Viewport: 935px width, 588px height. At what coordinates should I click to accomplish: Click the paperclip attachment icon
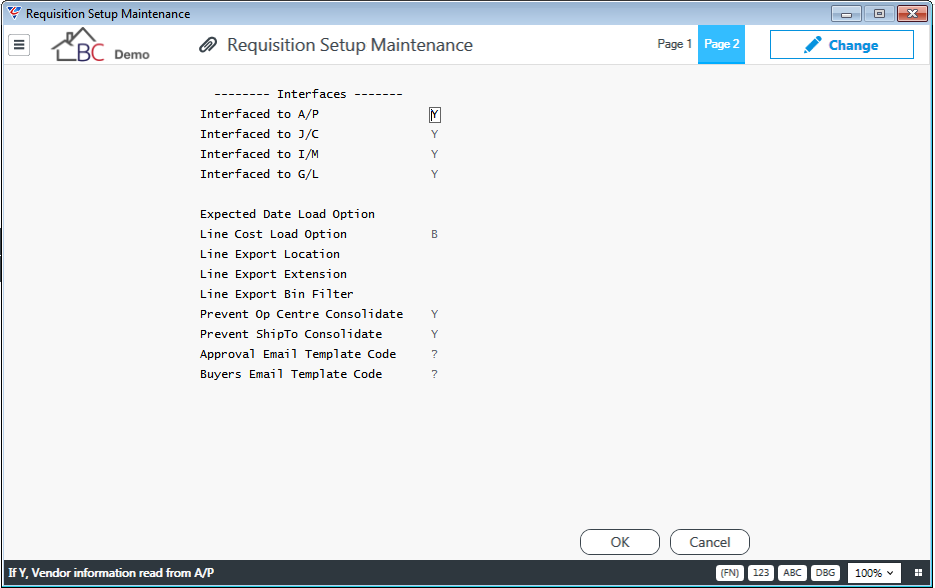tap(208, 45)
